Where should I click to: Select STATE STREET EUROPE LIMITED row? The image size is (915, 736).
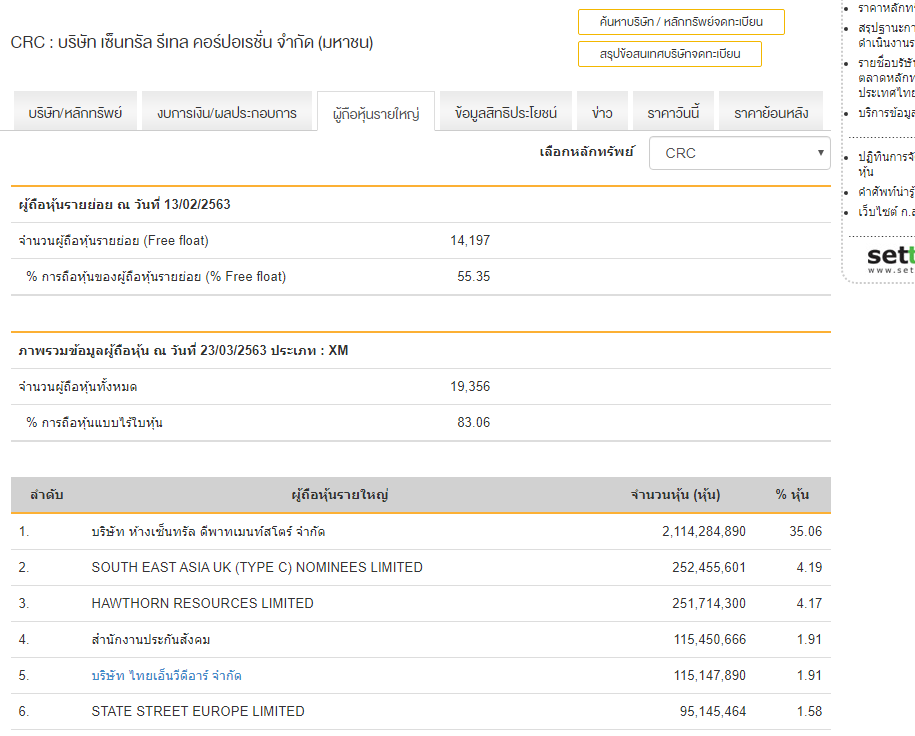click(x=421, y=711)
